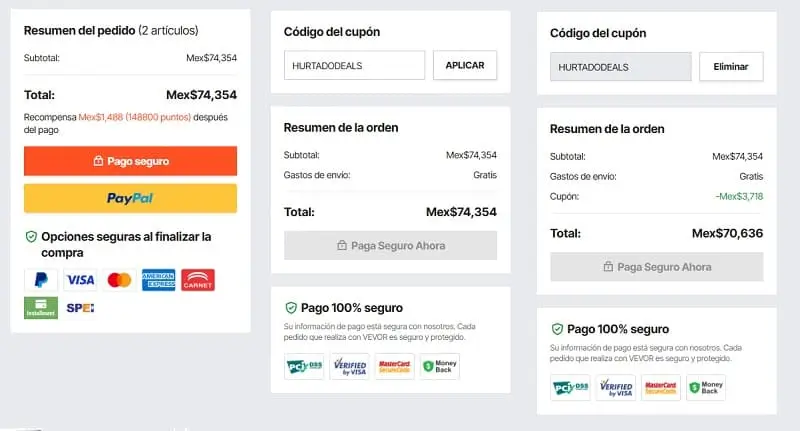The width and height of the screenshot is (800, 431).
Task: Click the orange Pago seguro button
Action: tap(130, 161)
